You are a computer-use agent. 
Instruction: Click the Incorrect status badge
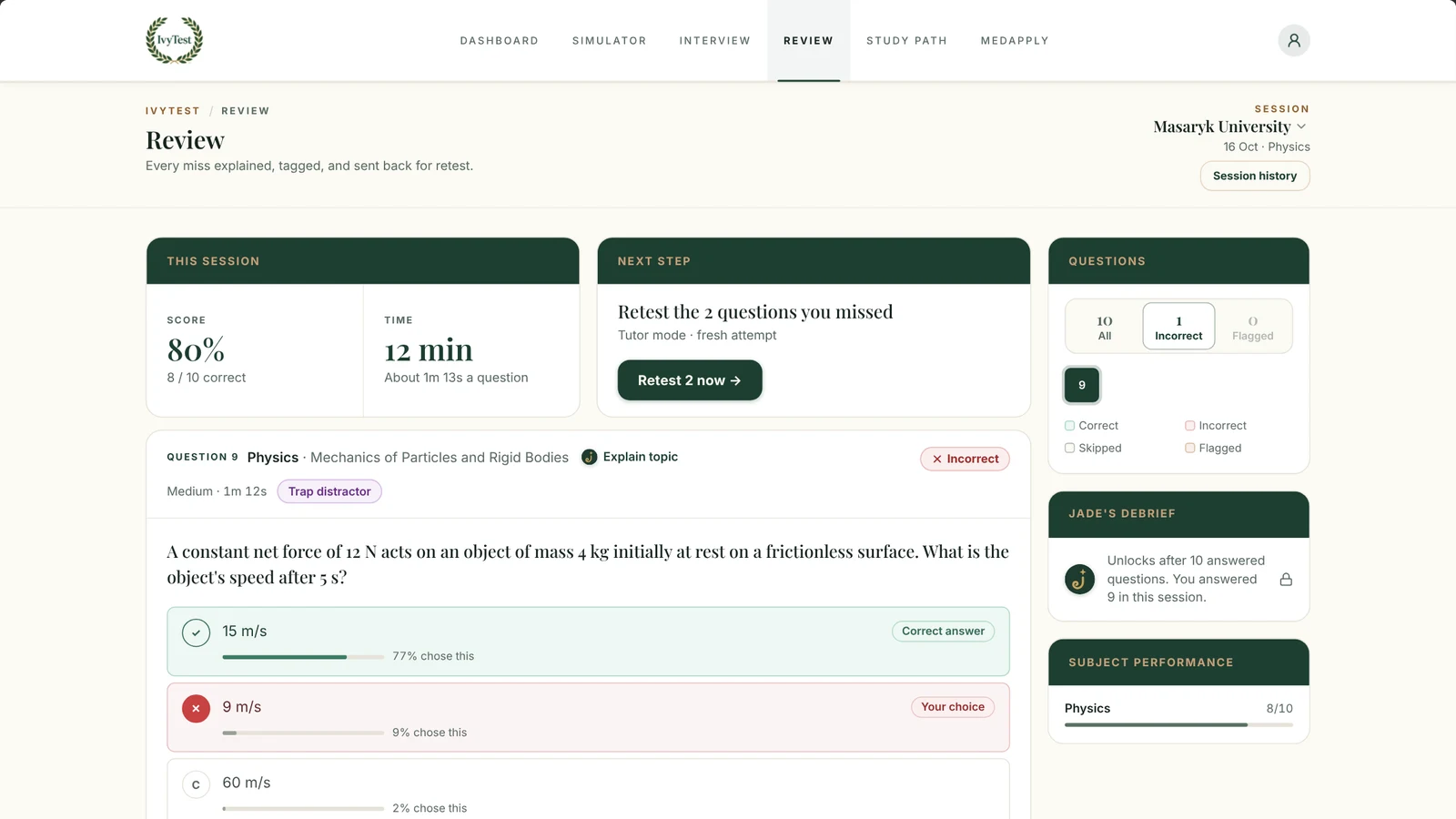tap(965, 459)
